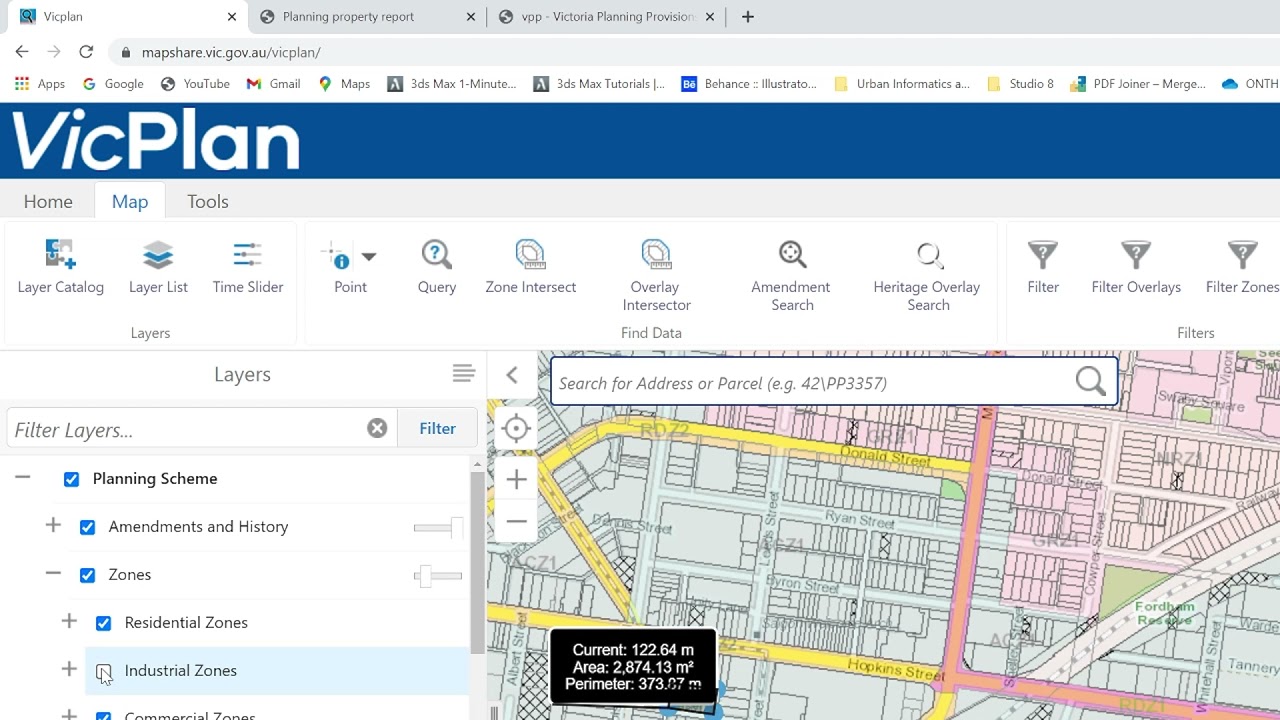Open the Maps bookmark
Screen dimensions: 1280x720
[344, 84]
